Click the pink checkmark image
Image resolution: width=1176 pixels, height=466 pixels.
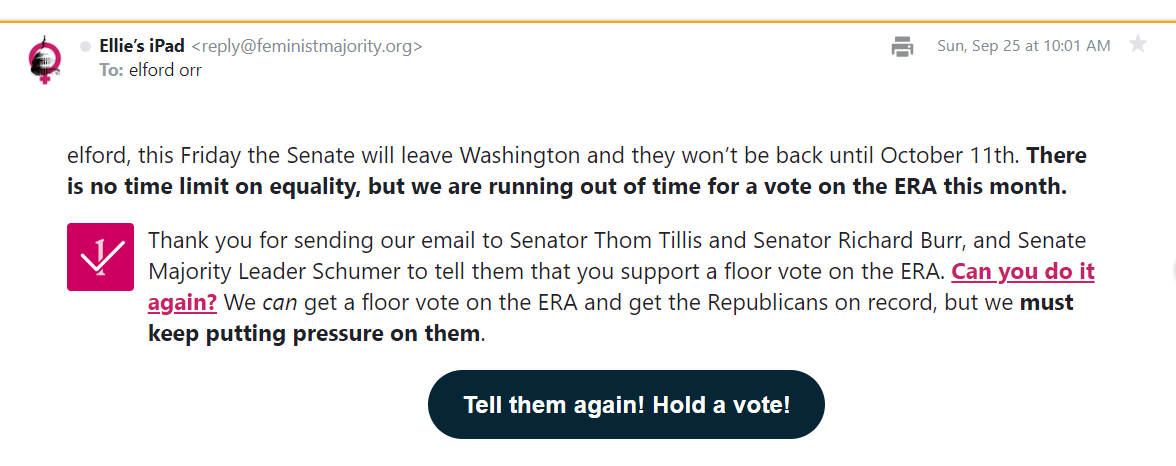pos(100,257)
